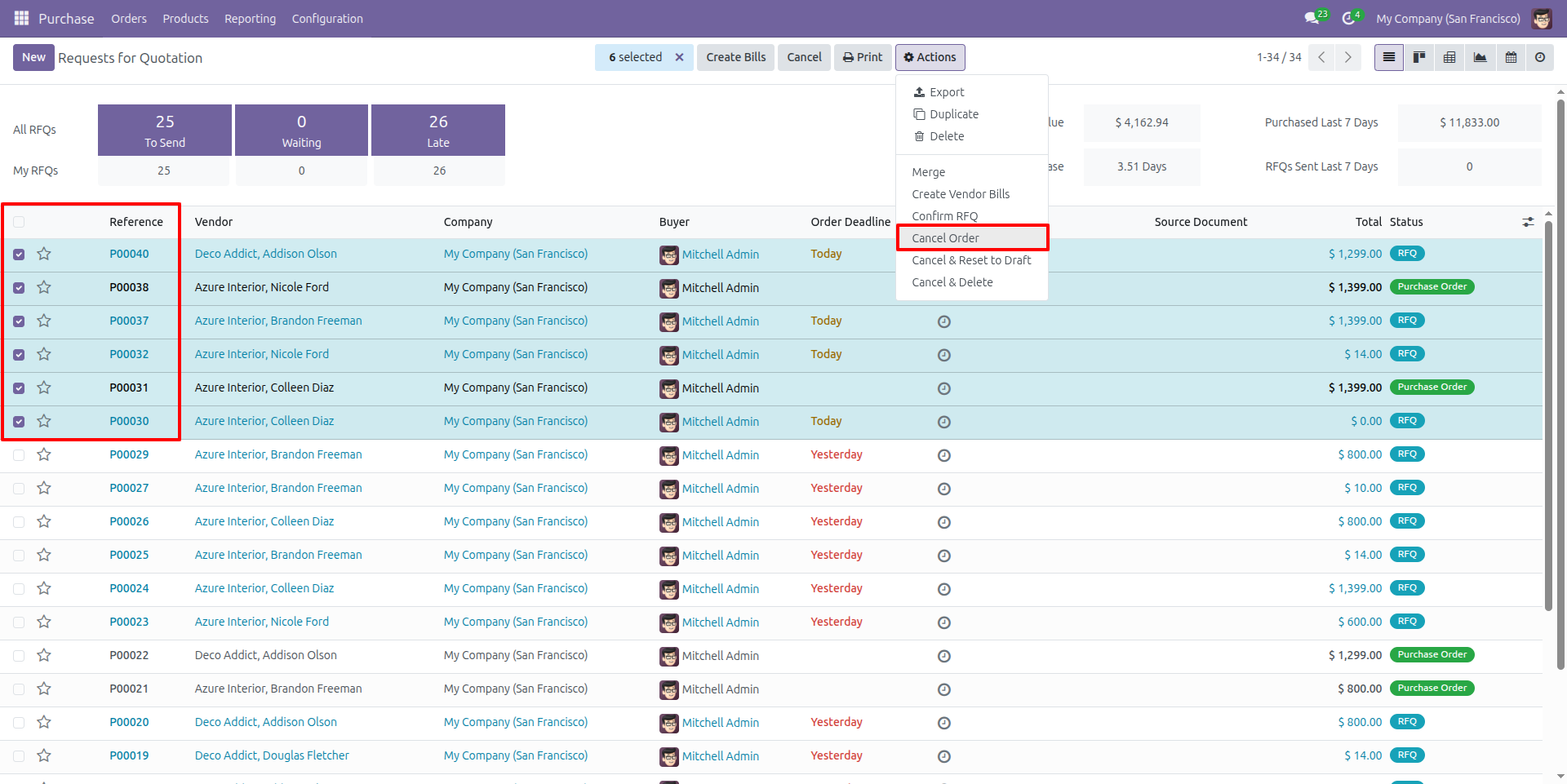Click the buyer avatar in the P00026 row

point(669,522)
